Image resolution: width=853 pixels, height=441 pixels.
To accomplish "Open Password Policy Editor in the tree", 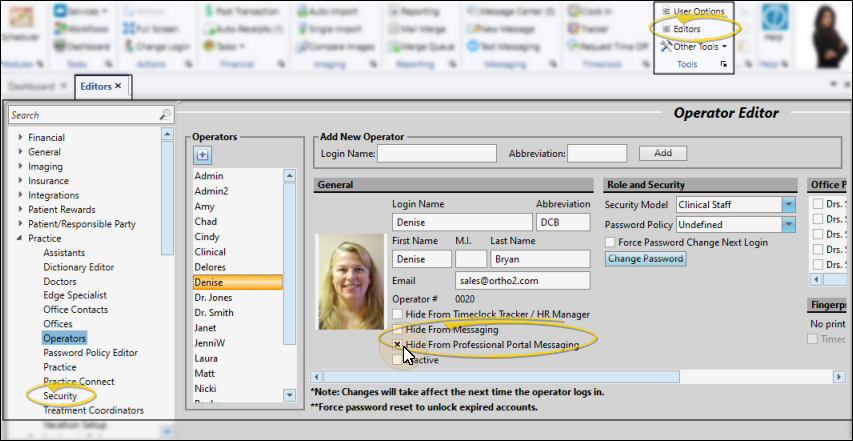I will coord(90,352).
